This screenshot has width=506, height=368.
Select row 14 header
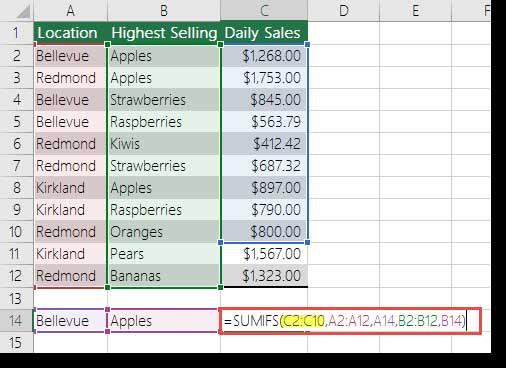point(16,321)
